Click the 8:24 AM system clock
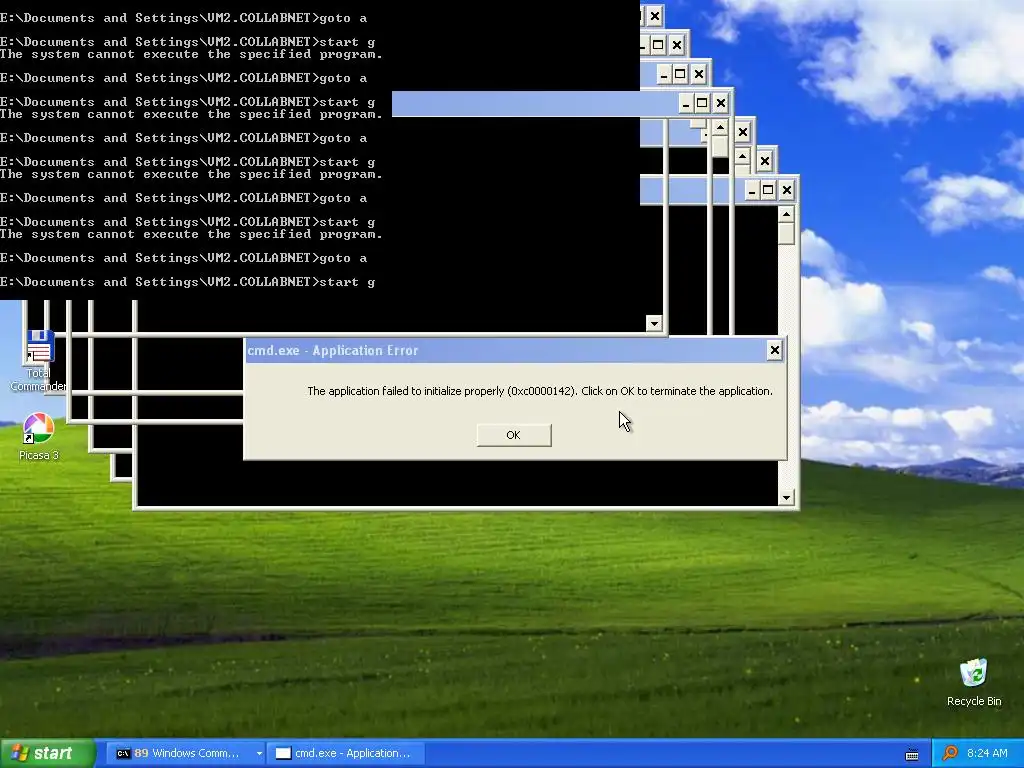The width and height of the screenshot is (1024, 768). (x=987, y=753)
